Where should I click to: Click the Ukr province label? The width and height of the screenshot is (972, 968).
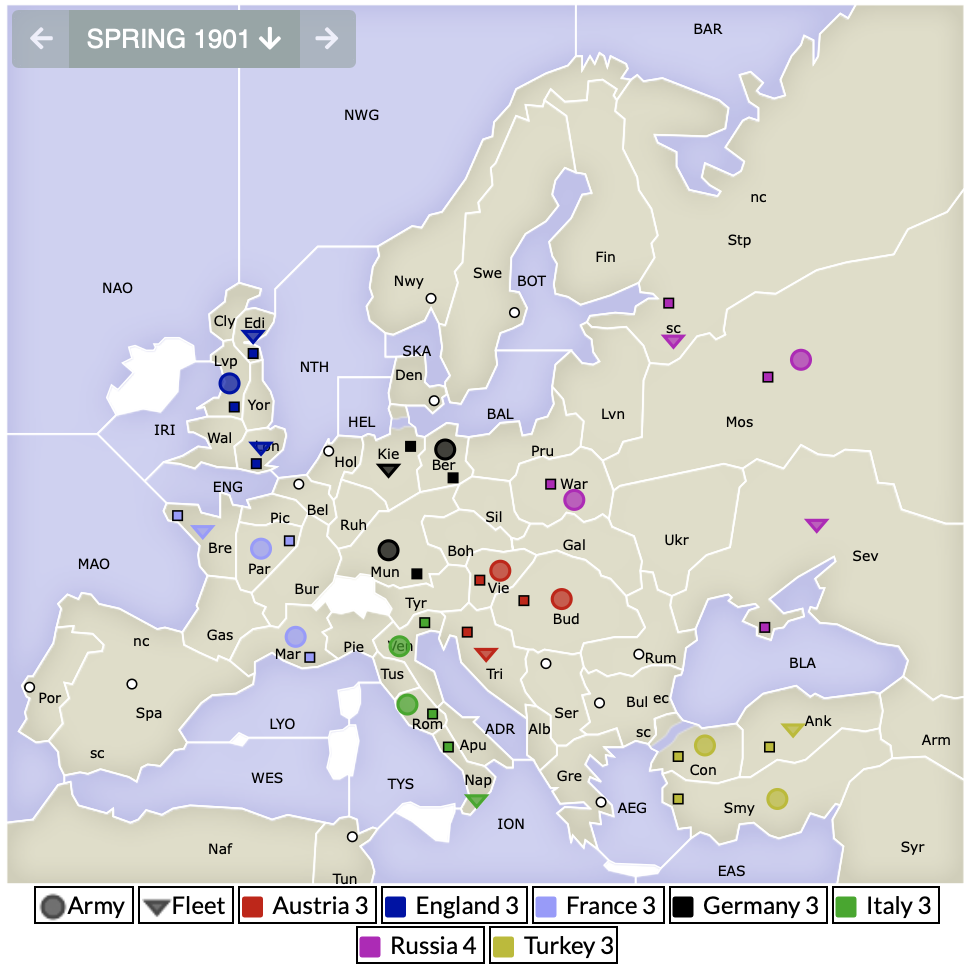pyautogui.click(x=676, y=540)
